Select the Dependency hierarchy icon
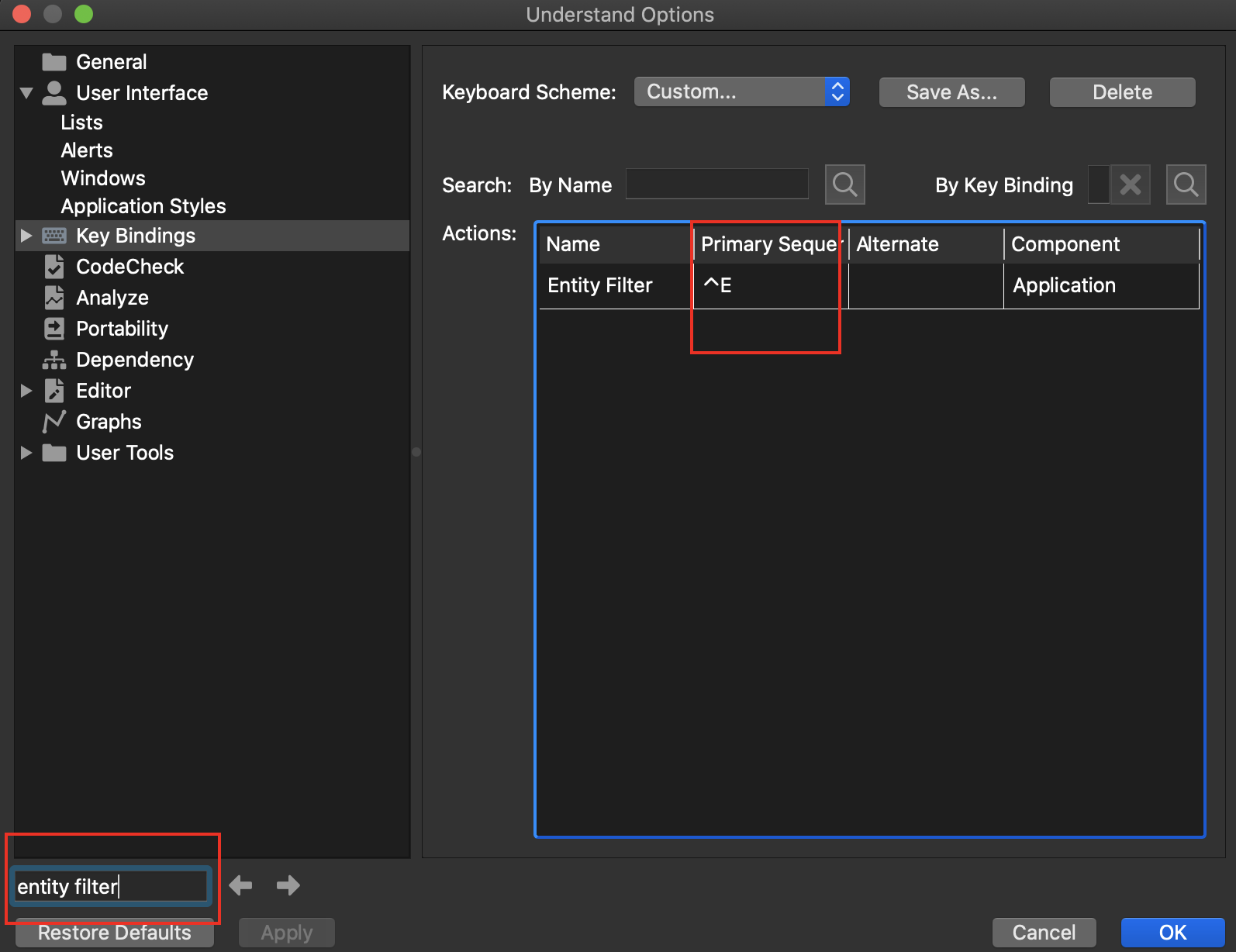This screenshot has height=952, width=1236. 54,360
